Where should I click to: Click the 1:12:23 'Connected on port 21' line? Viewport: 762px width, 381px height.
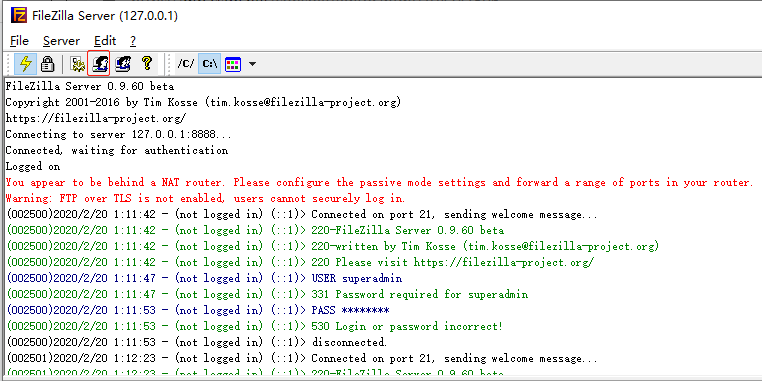(302, 358)
